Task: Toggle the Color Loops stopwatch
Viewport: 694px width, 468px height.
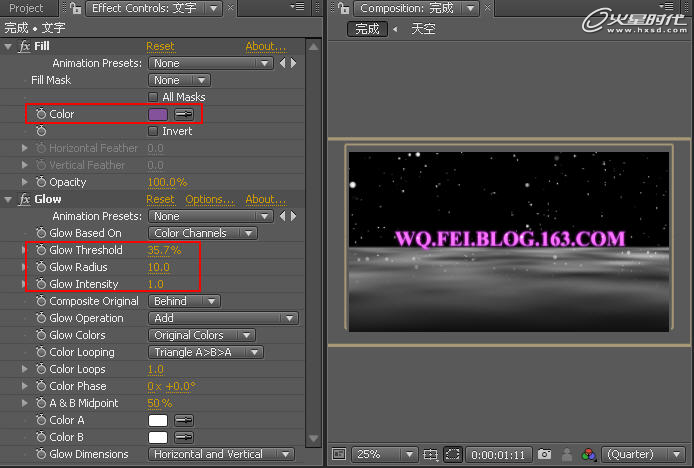Action: (x=41, y=368)
